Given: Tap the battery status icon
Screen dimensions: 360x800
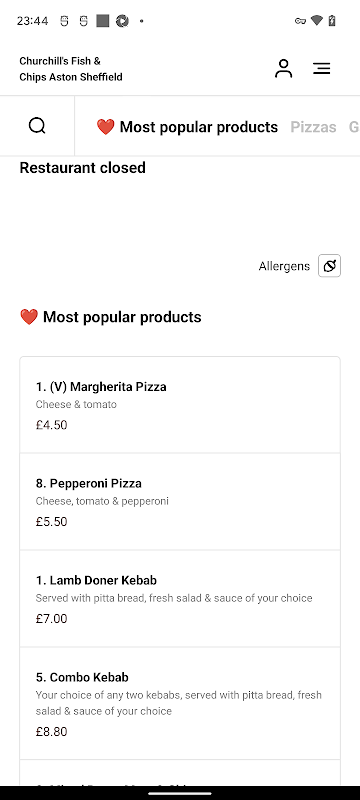Looking at the screenshot, I should pos(332,21).
